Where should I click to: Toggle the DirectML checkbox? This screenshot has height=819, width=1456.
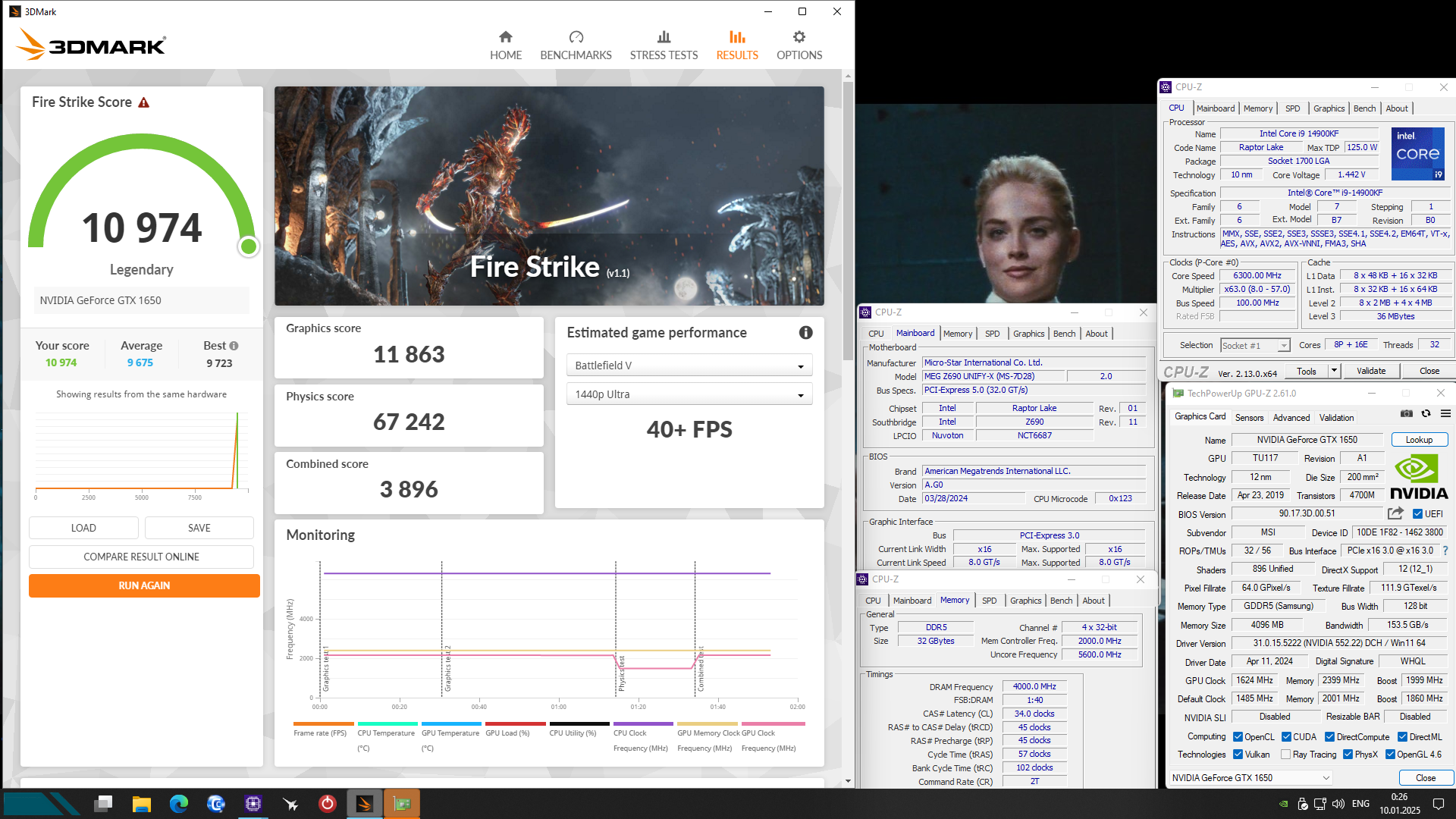pos(1402,737)
